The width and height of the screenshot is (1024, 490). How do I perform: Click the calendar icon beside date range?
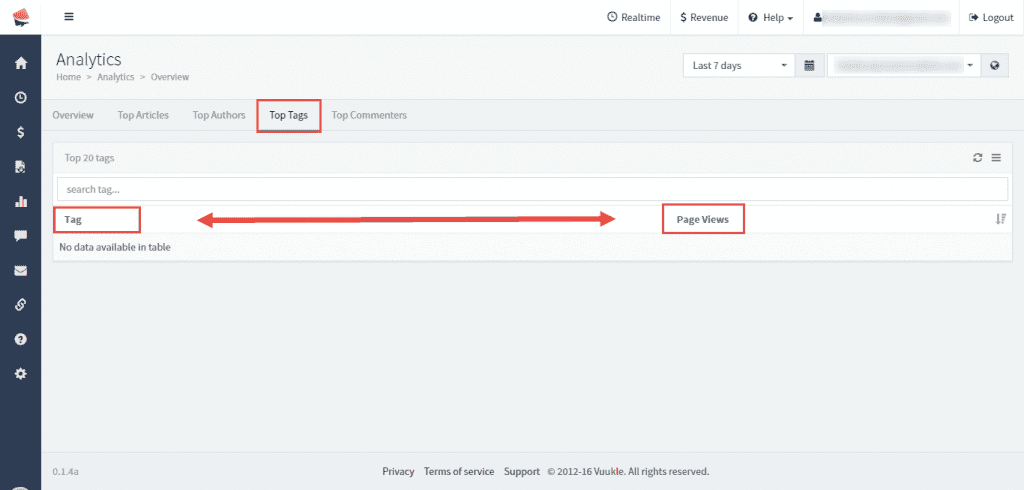(809, 66)
